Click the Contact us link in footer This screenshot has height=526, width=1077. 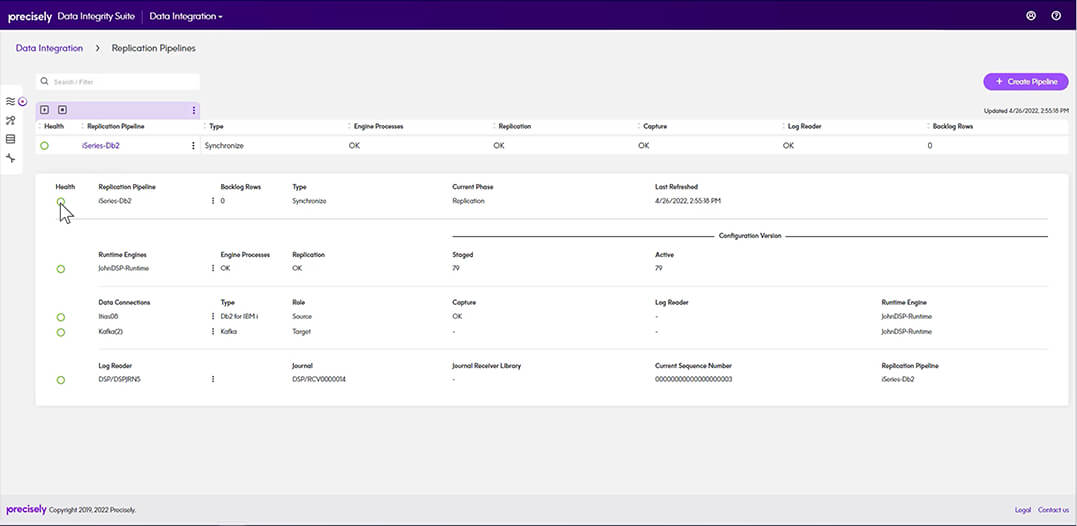(x=1054, y=510)
